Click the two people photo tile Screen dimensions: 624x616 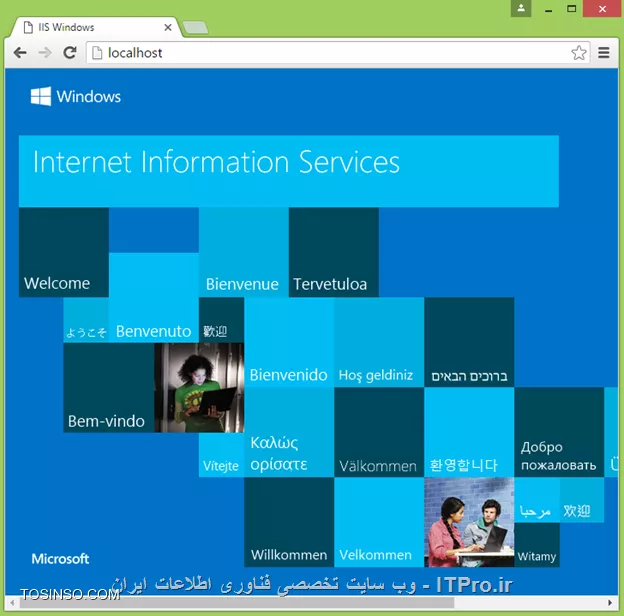point(469,522)
